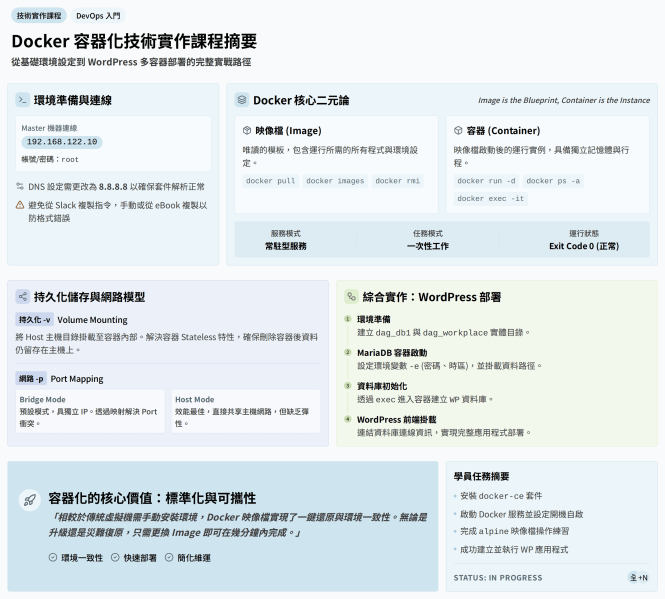Click the 持久化 -v label badge
Viewport: 665px width, 599px height.
(34, 319)
